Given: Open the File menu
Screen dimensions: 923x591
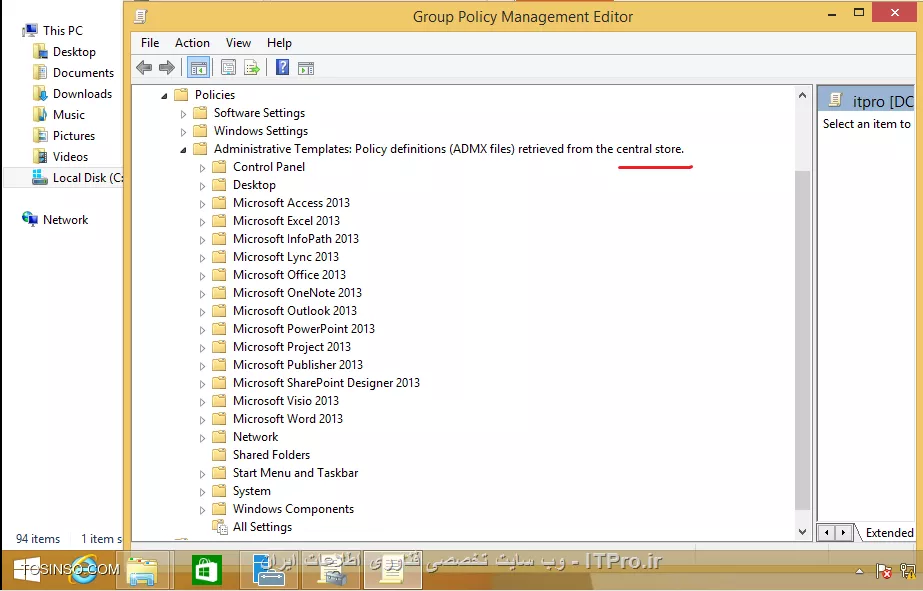Looking at the screenshot, I should pyautogui.click(x=150, y=43).
